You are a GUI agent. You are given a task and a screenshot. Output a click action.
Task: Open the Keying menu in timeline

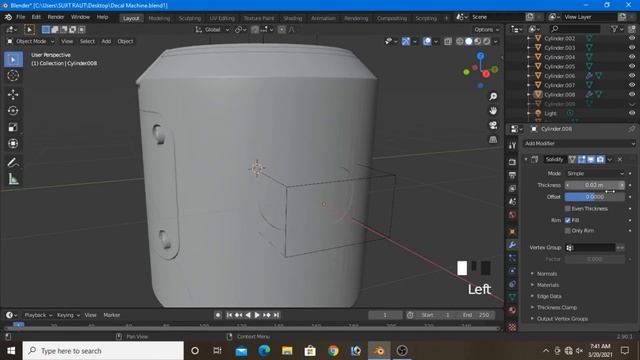pyautogui.click(x=68, y=315)
